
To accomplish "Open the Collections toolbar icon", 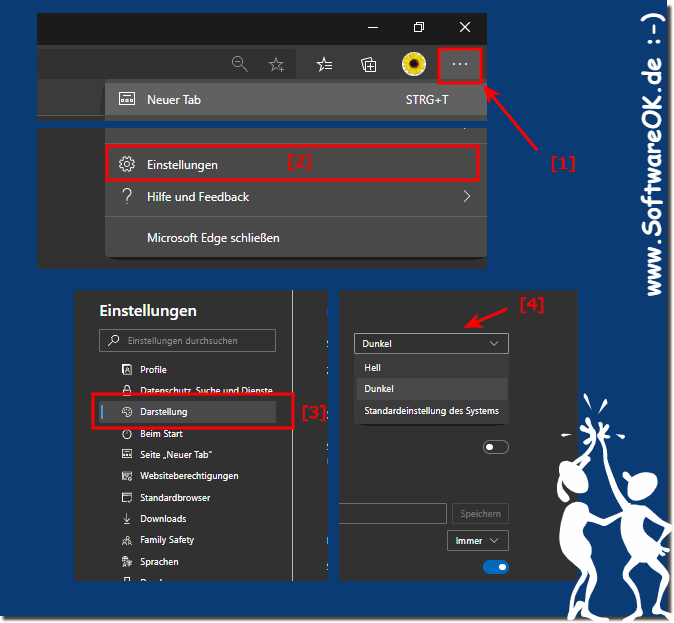I will (x=368, y=65).
